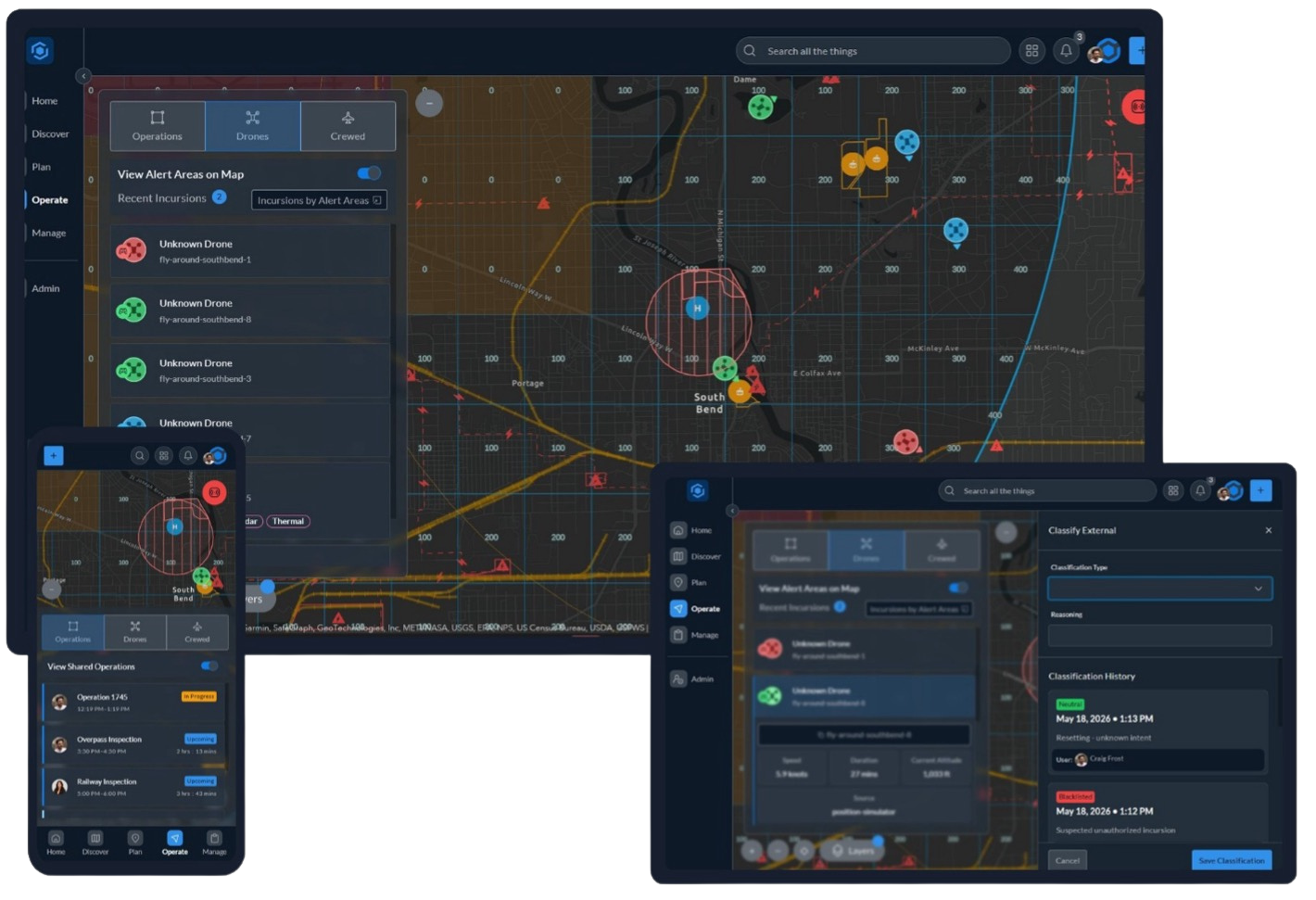Open the apps grid icon in the main desktop header
1316x900 pixels.
[1031, 51]
